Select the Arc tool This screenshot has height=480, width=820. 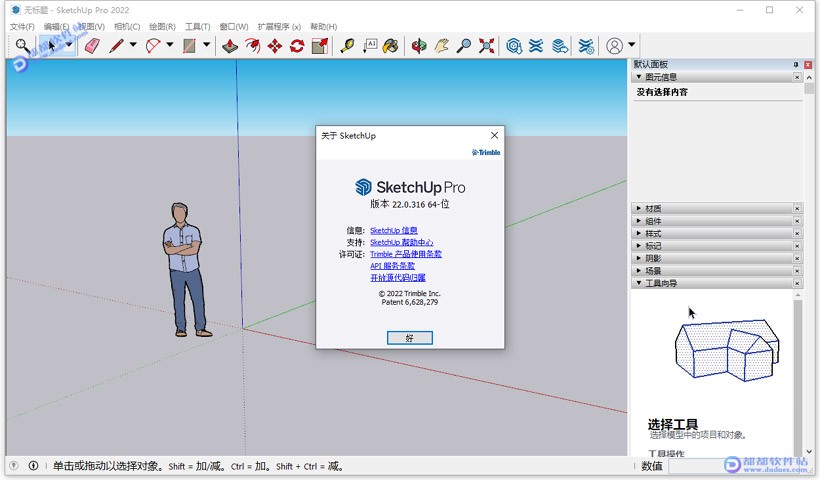click(153, 46)
